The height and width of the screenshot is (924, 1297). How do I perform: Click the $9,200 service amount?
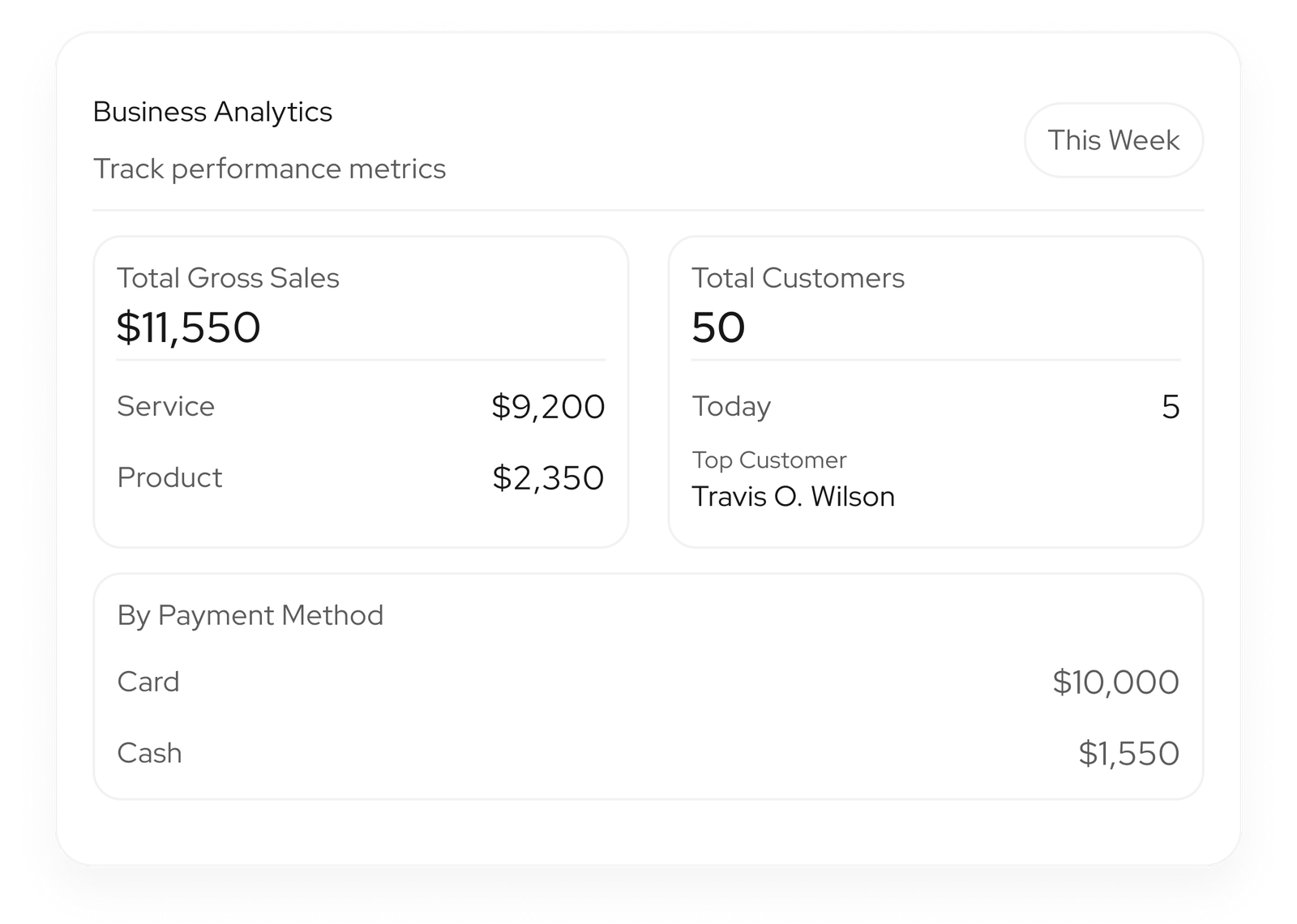546,406
